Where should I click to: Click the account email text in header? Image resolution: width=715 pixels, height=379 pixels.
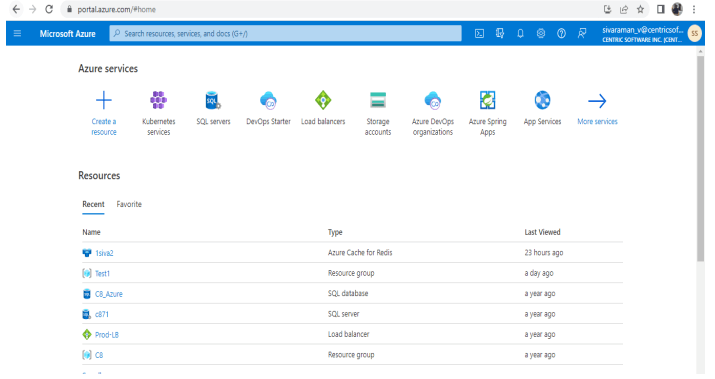[x=642, y=30]
